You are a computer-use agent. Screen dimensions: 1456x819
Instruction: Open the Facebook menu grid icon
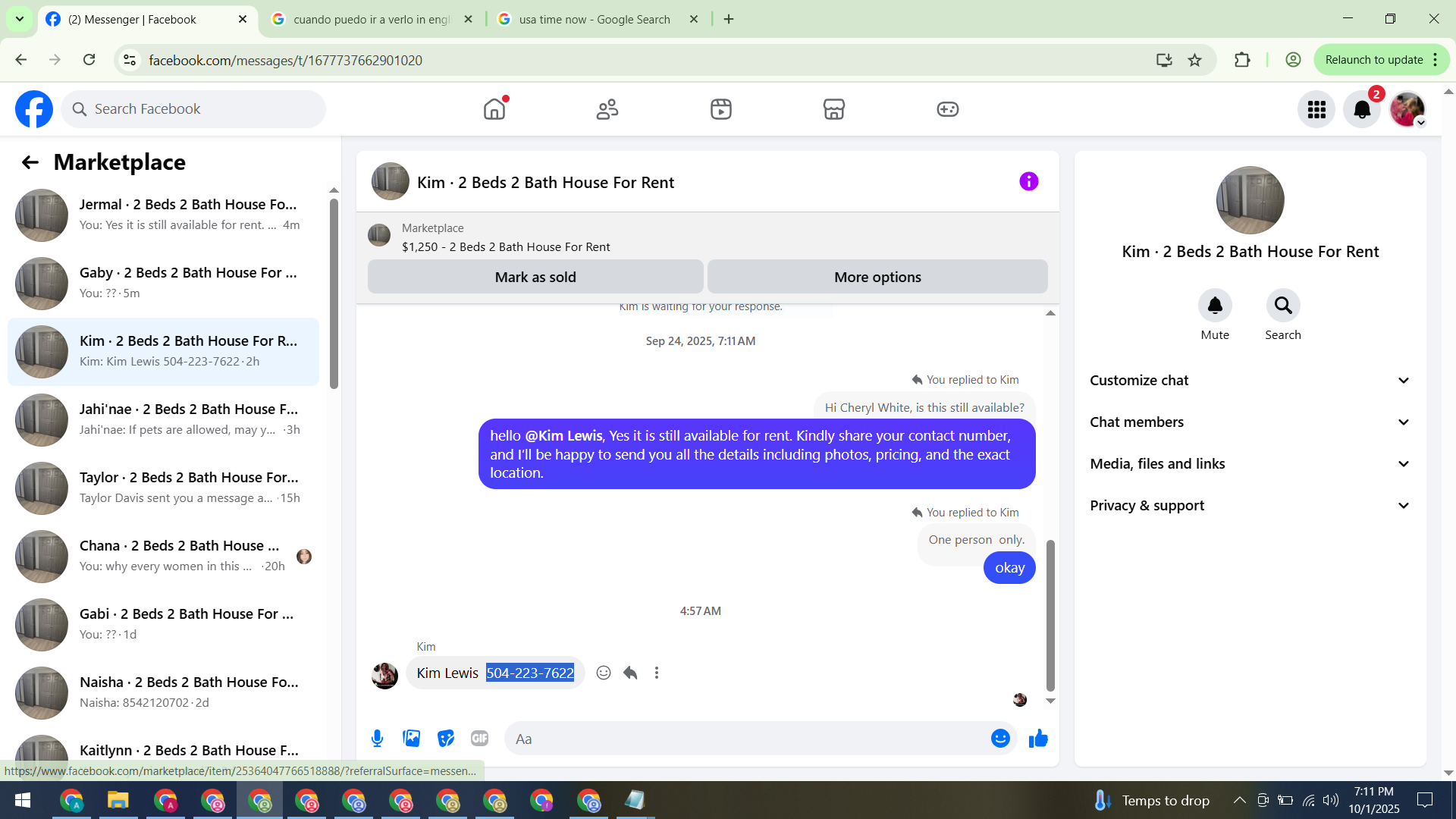click(1316, 109)
